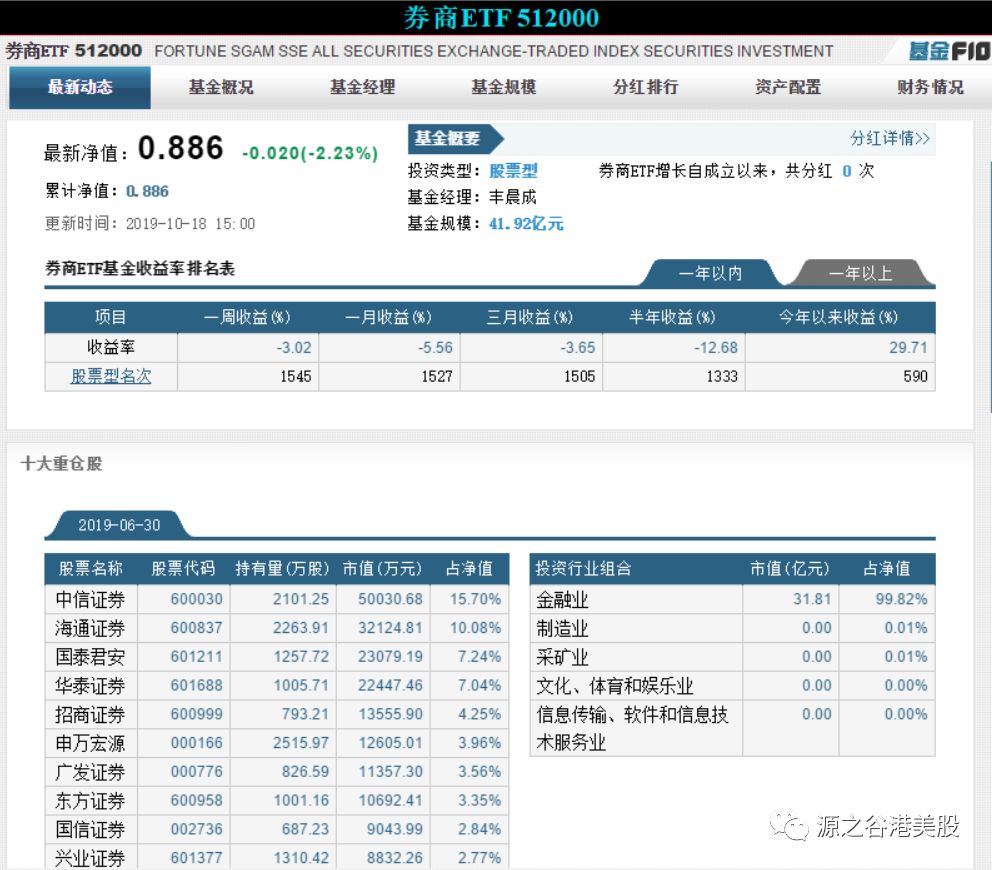Switch to the 基金概况 tab
The image size is (992, 870).
tap(221, 87)
